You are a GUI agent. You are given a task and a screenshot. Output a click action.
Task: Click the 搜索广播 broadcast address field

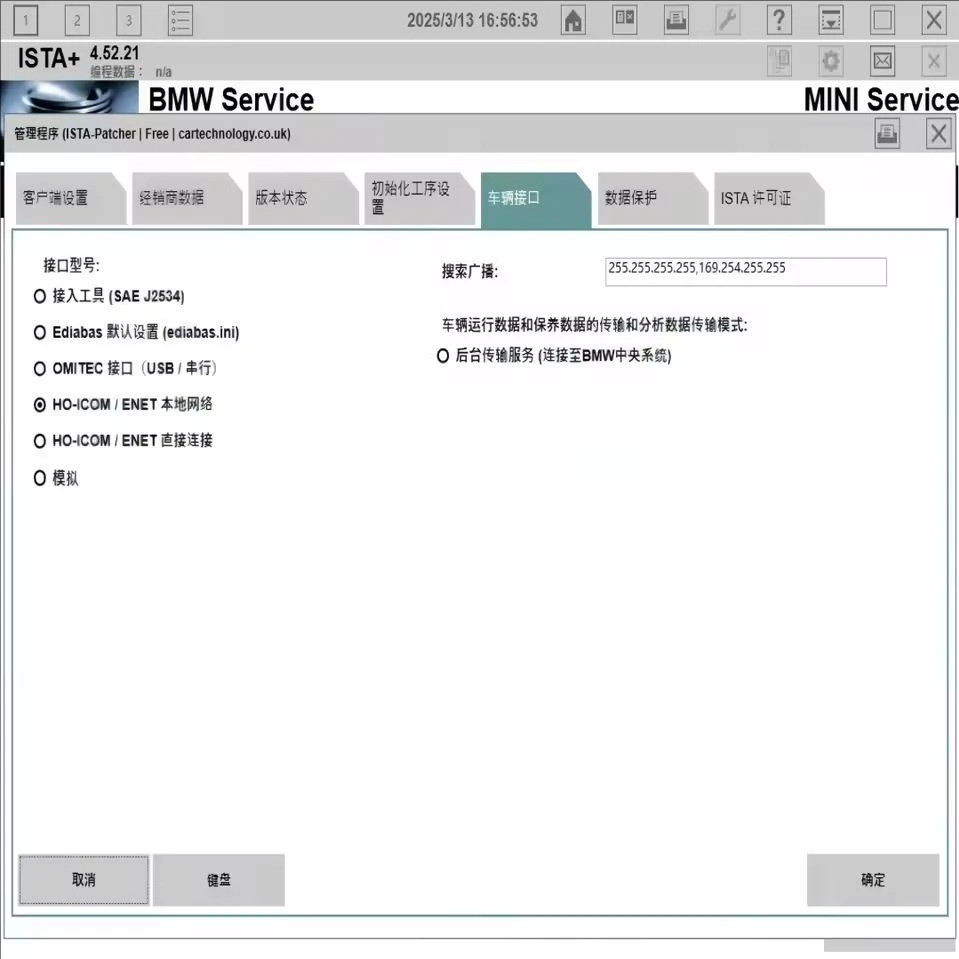(744, 271)
